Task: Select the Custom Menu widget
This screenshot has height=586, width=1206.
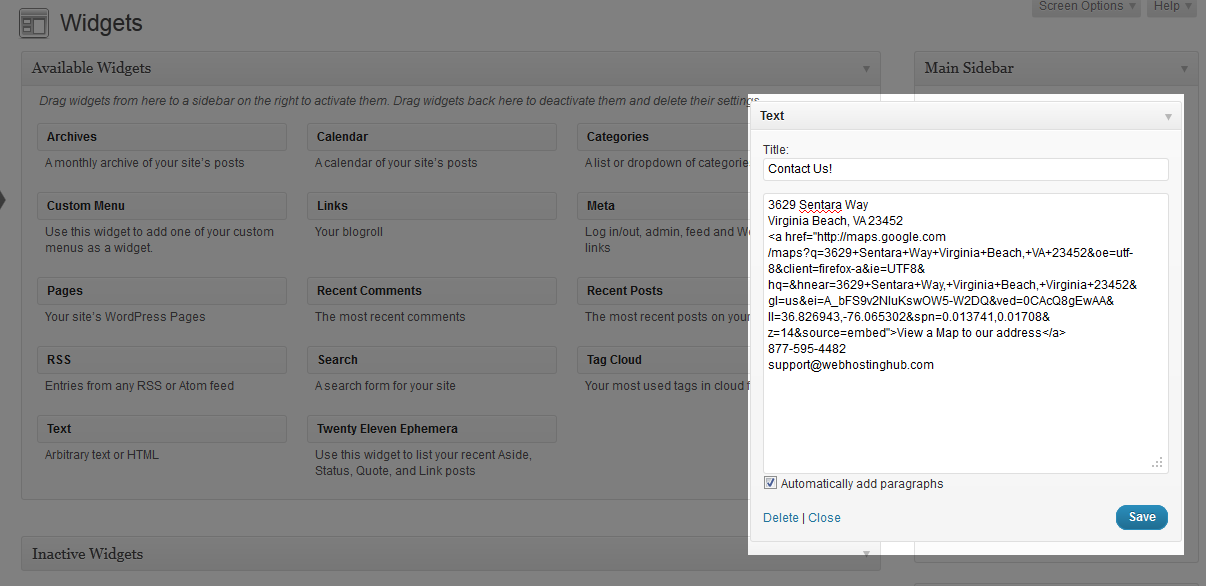Action: point(161,206)
